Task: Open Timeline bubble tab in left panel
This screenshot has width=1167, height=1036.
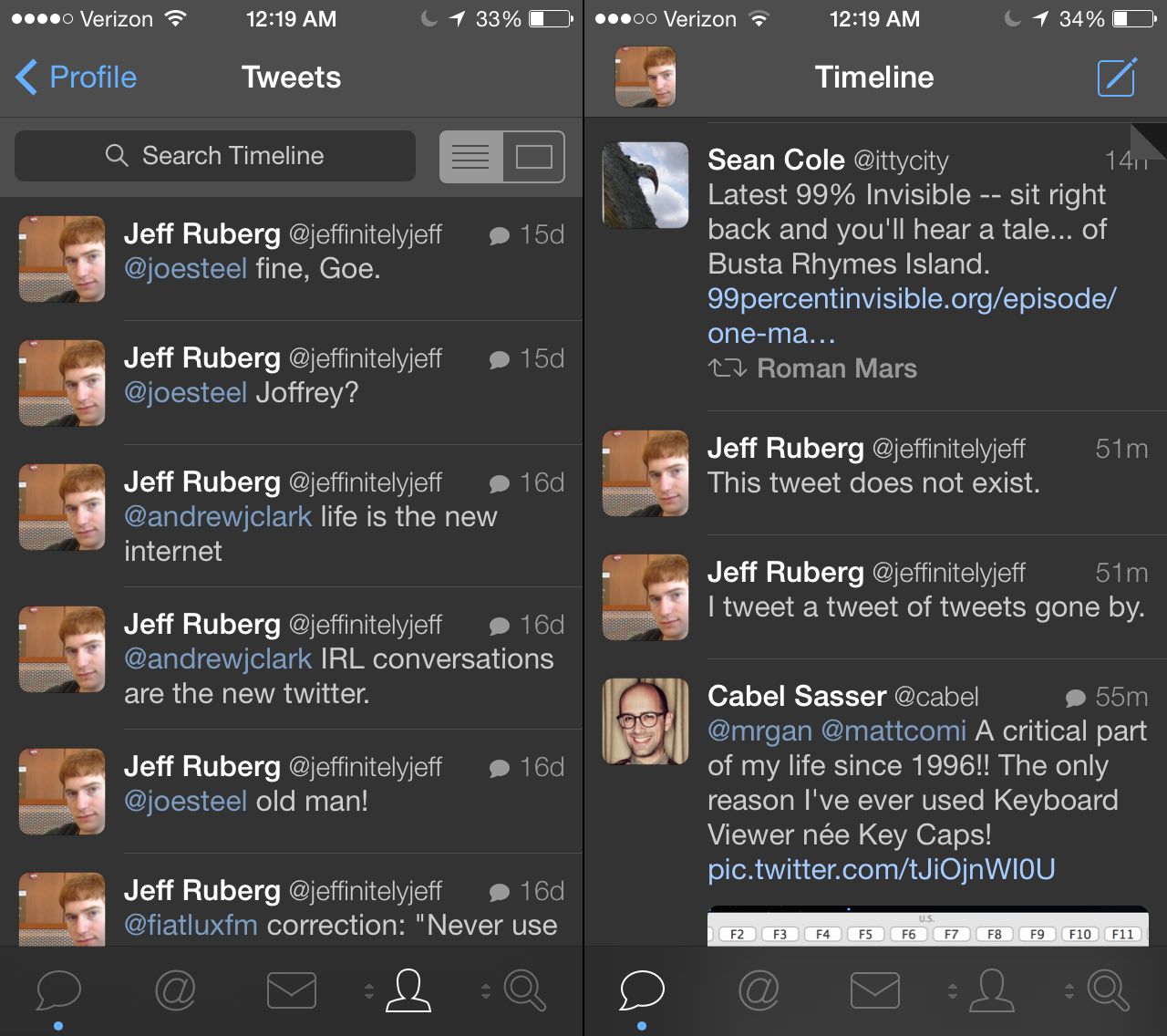Action: pos(58,990)
